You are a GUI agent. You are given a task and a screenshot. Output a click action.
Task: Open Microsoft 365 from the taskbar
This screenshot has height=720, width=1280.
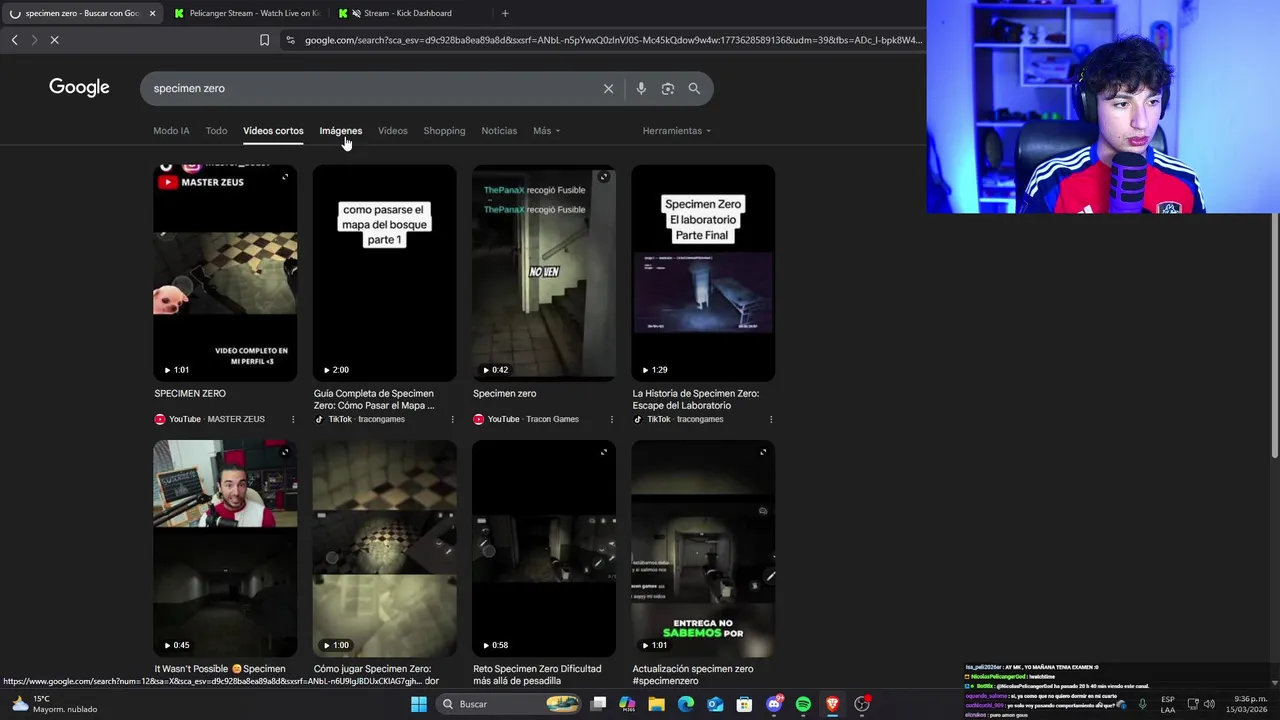pyautogui.click(x=627, y=704)
